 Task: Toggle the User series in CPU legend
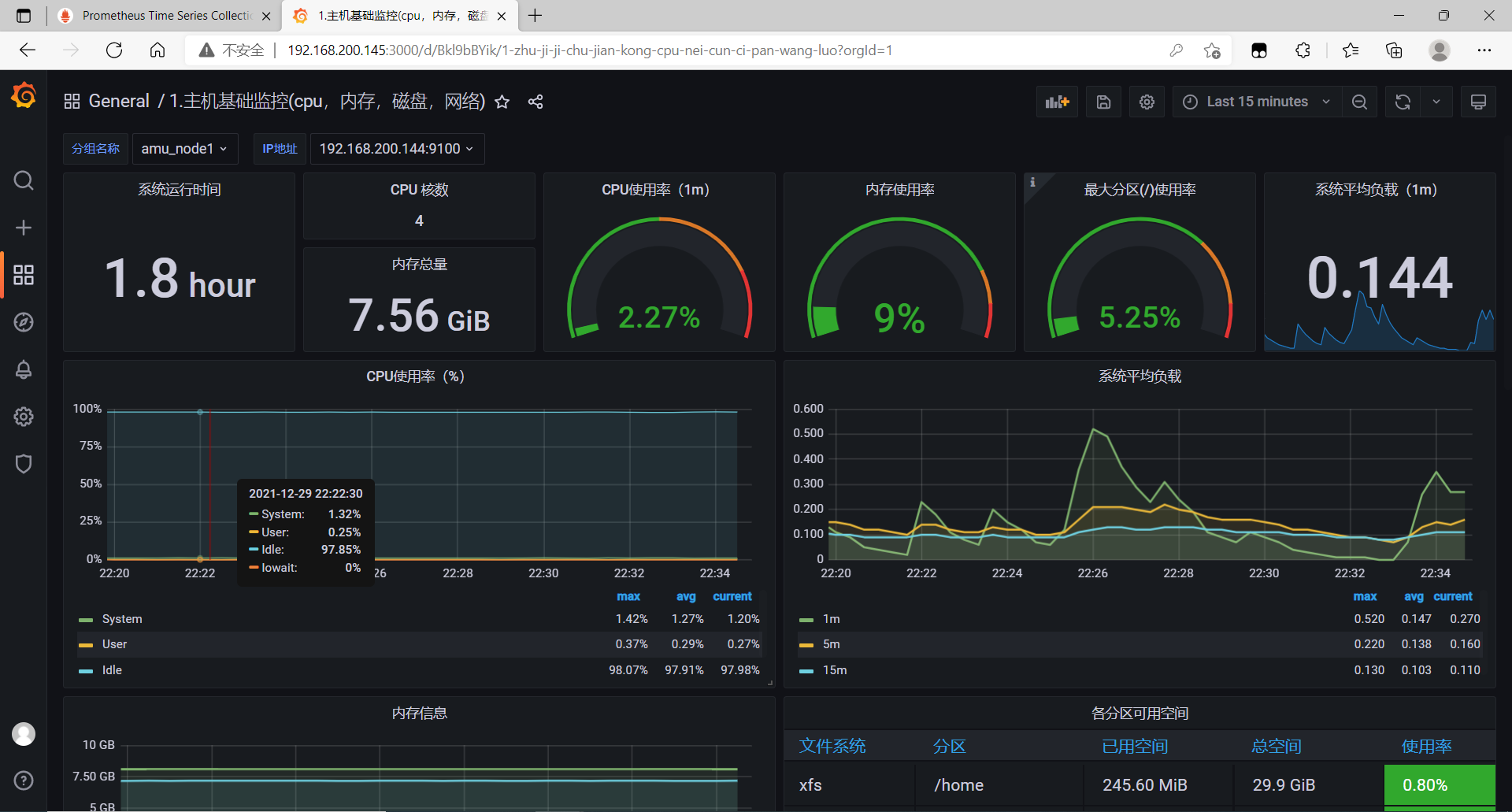click(114, 644)
